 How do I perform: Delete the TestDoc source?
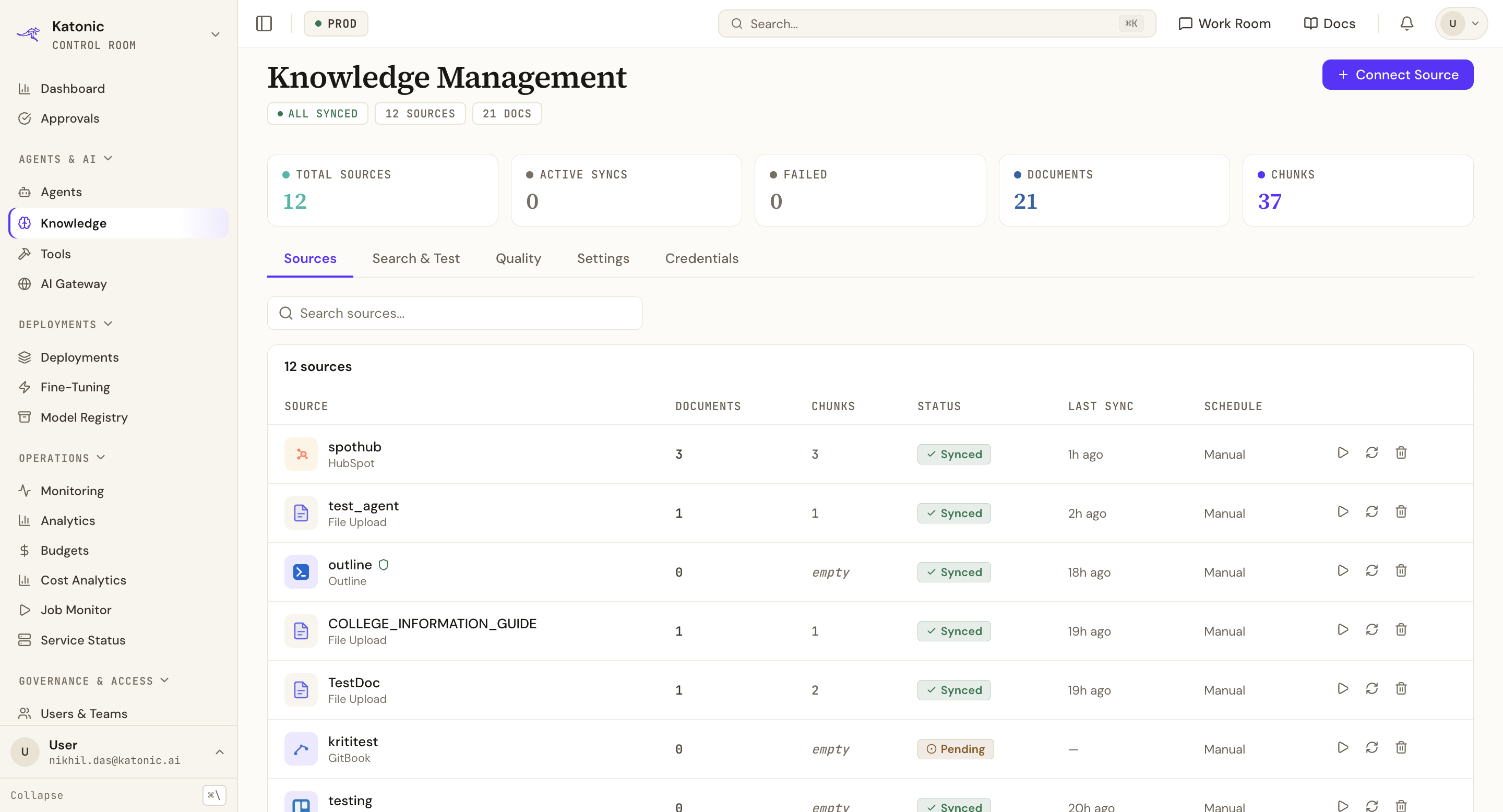(1401, 688)
